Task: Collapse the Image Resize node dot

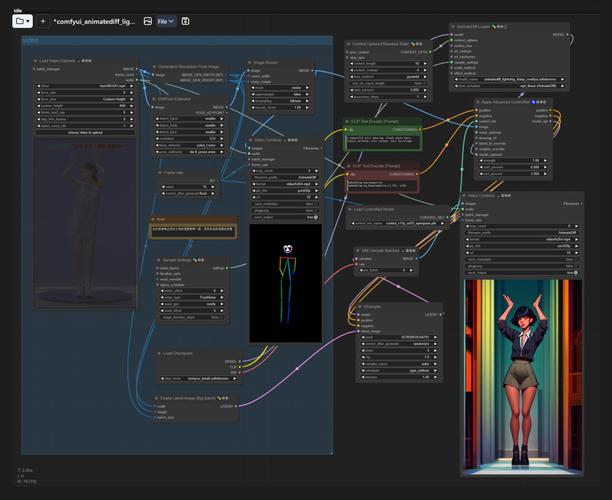Action: click(250, 62)
